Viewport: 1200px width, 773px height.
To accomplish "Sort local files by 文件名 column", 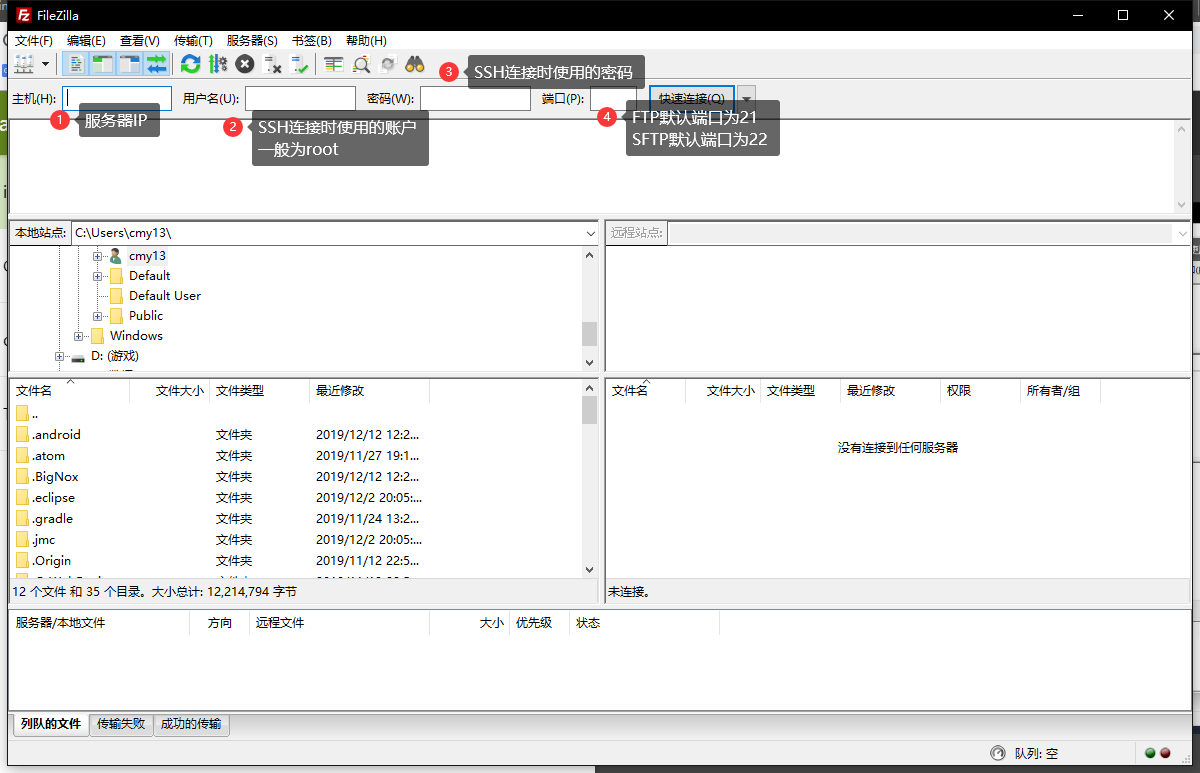I will coord(70,391).
